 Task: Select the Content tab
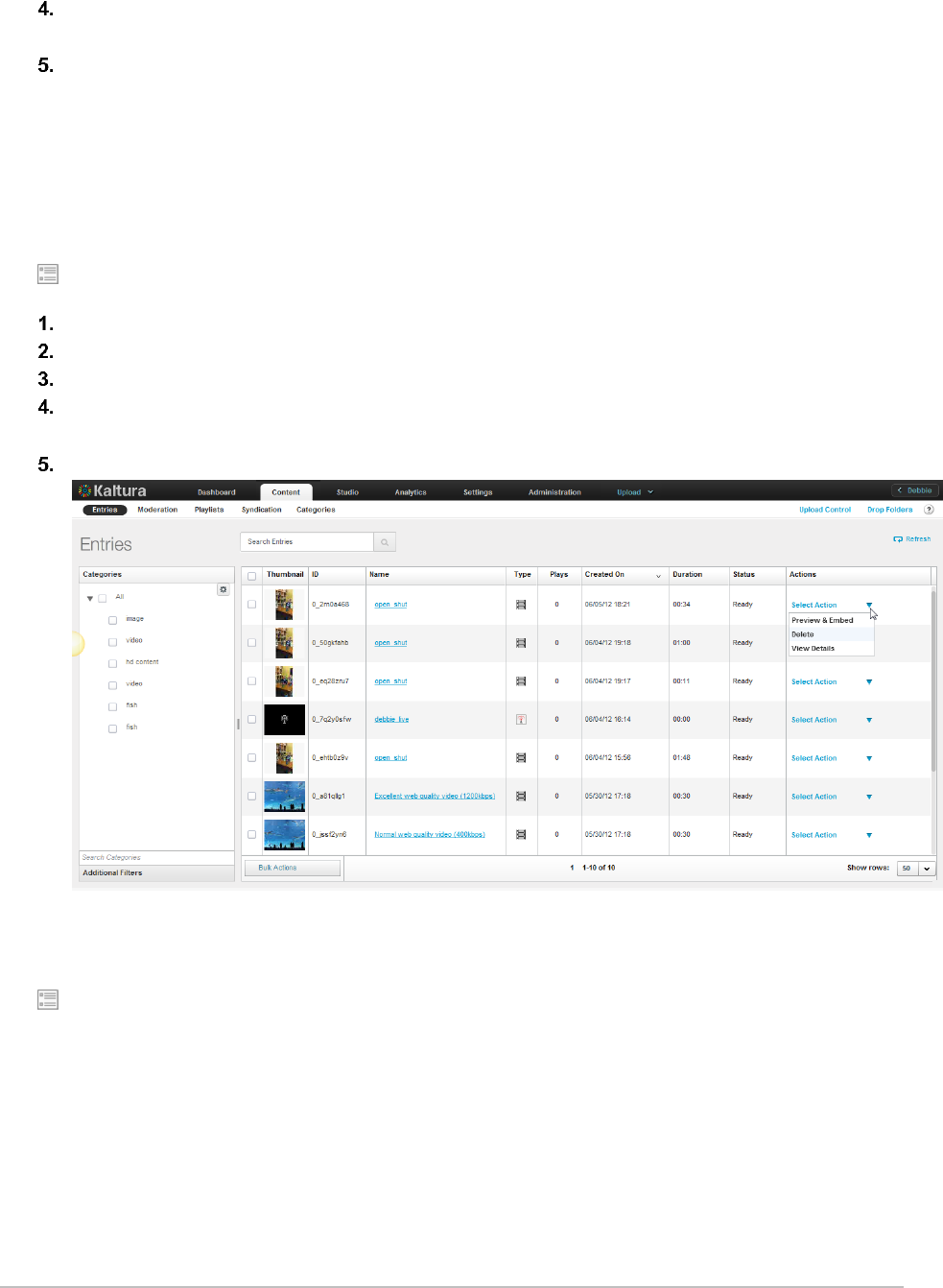[x=286, y=492]
